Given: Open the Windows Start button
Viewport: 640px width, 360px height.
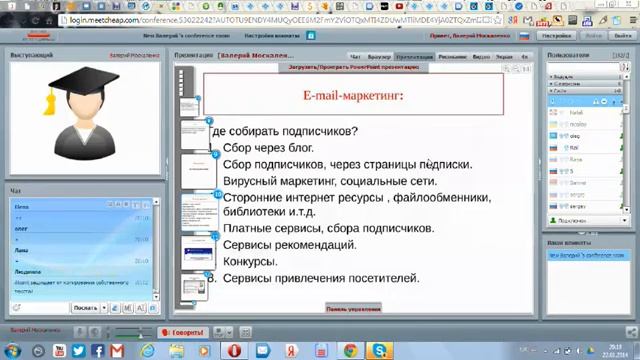Looking at the screenshot, I should [x=12, y=351].
